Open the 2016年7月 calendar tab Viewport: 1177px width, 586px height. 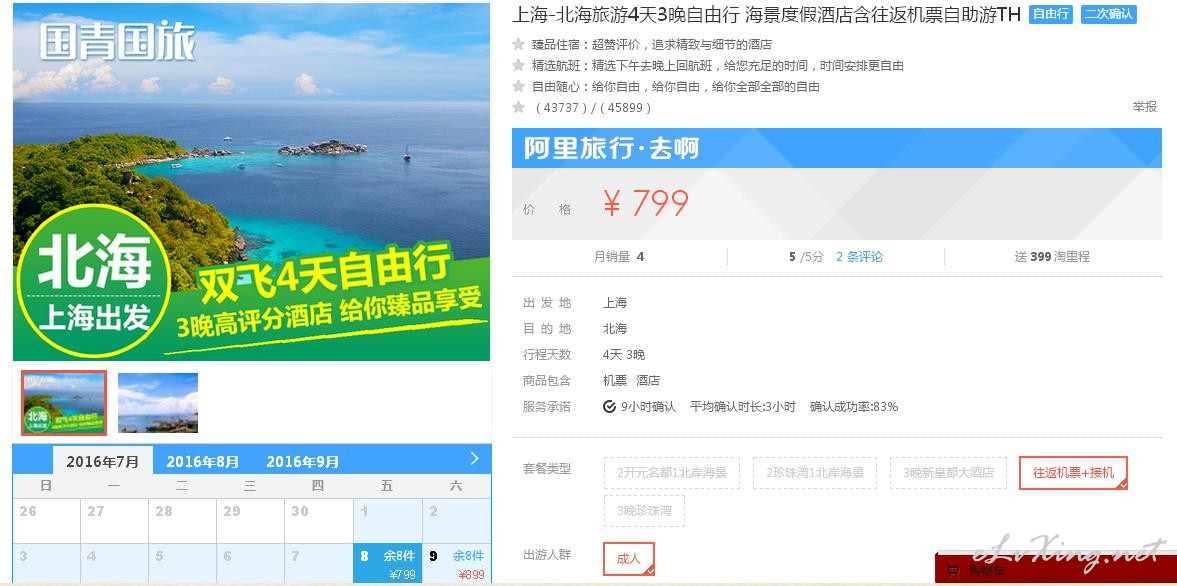coord(103,461)
